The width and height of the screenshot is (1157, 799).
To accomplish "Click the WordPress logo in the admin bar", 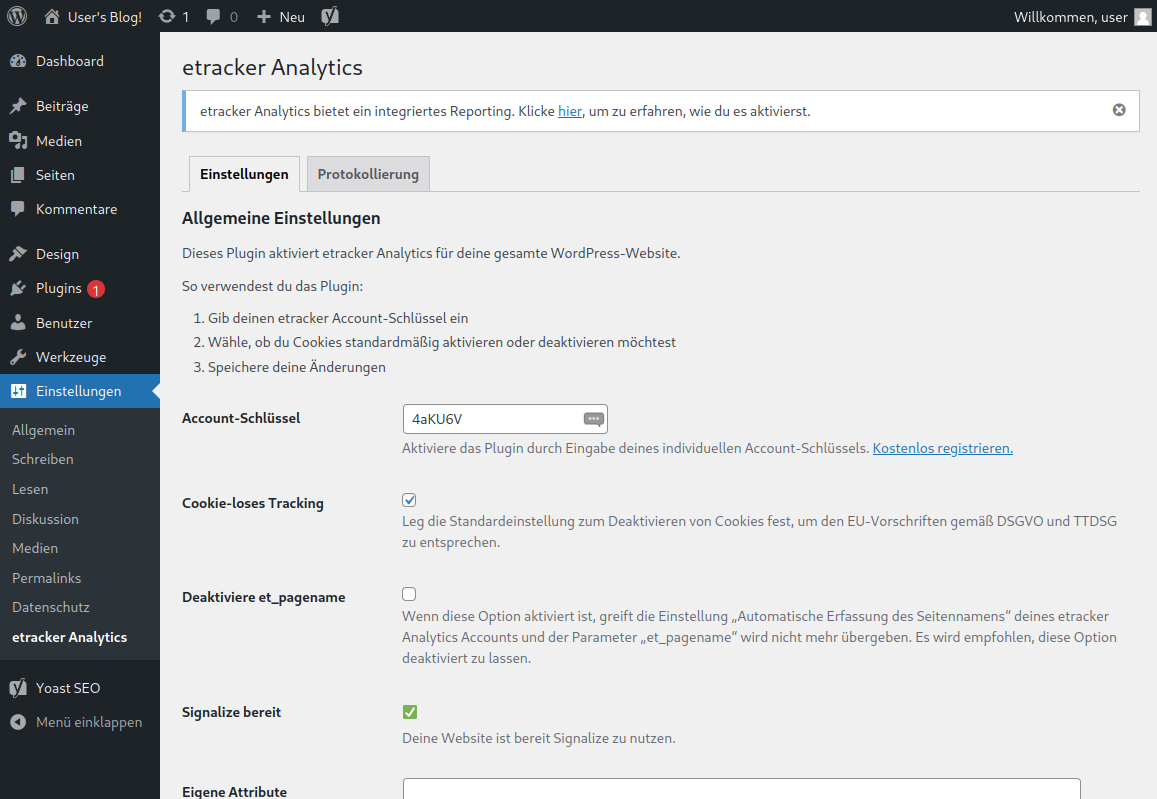I will click(16, 15).
